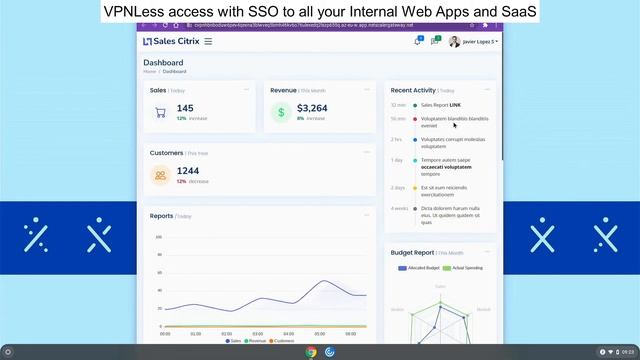Image resolution: width=640 pixels, height=360 pixels.
Task: Toggle the Sales series in chart legend
Action: click(233, 341)
